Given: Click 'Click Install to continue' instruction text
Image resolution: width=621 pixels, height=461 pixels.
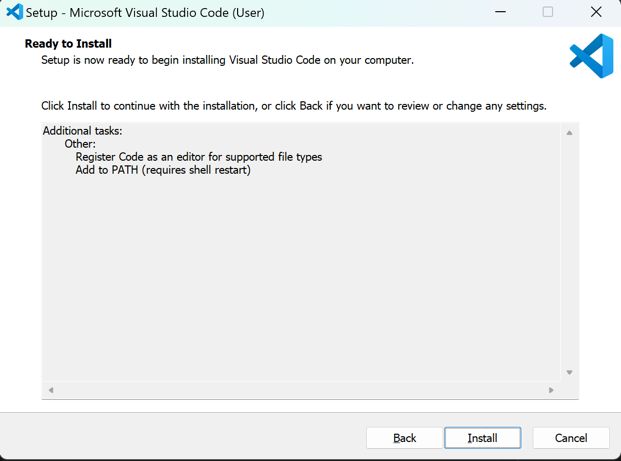Looking at the screenshot, I should click(x=293, y=106).
